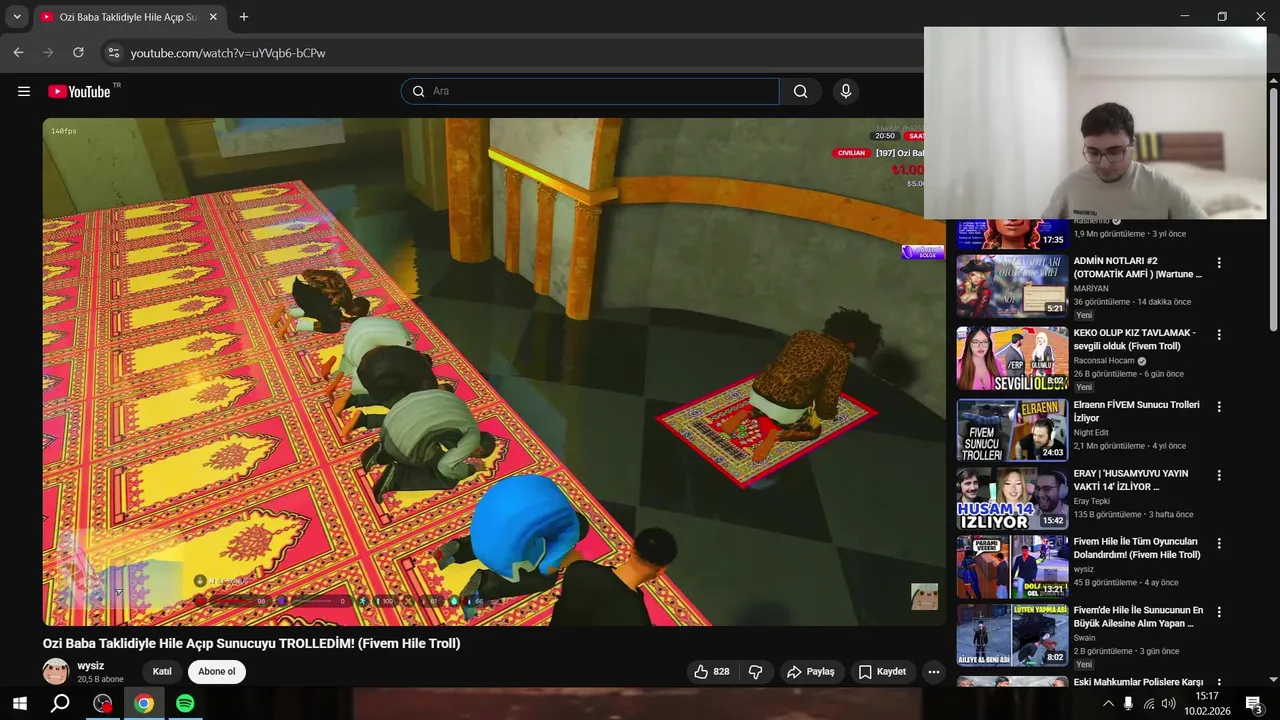Open the tray microphone icon
Image resolution: width=1280 pixels, height=720 pixels.
click(1128, 704)
